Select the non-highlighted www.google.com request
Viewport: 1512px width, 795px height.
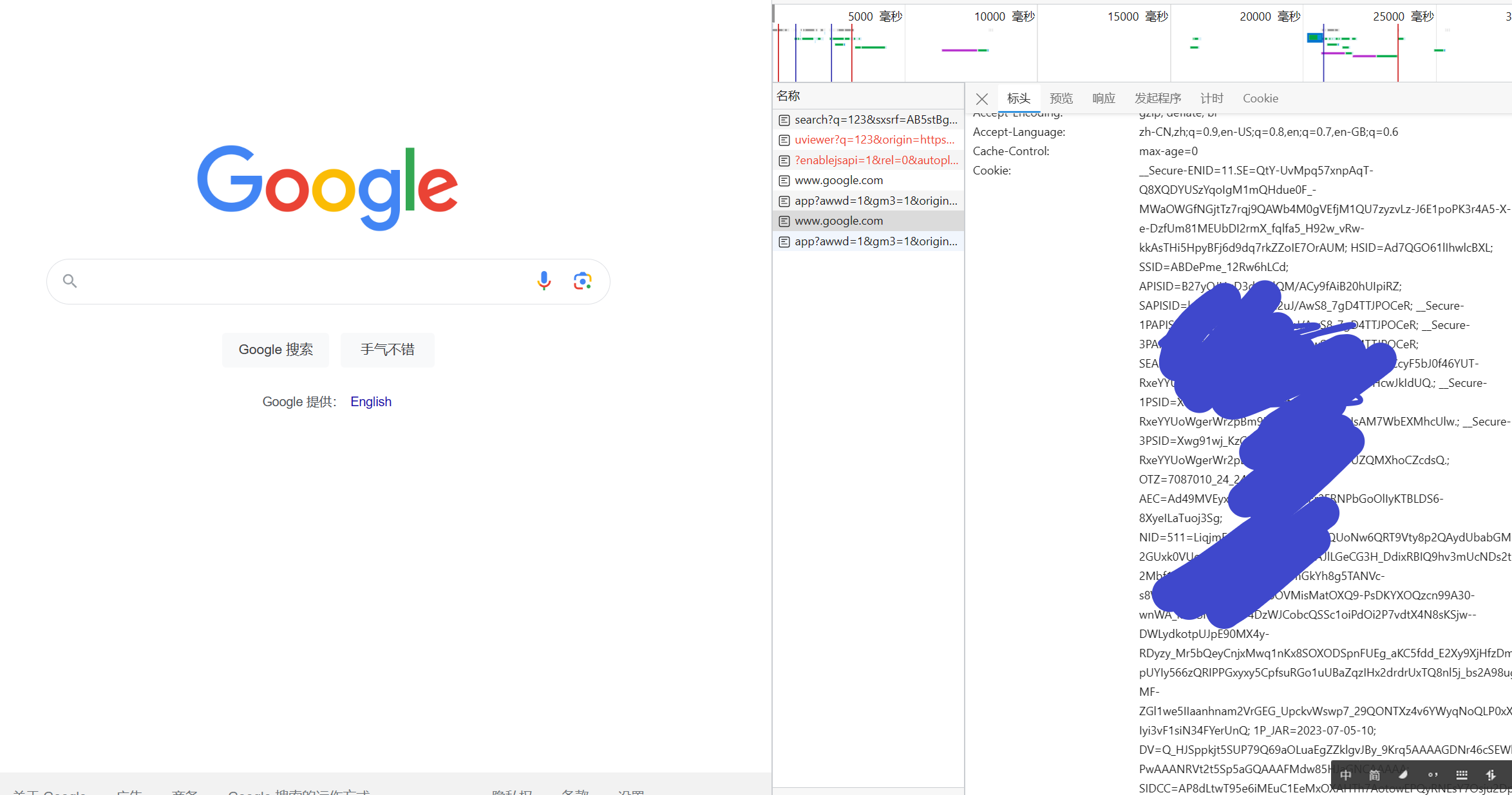pyautogui.click(x=868, y=180)
